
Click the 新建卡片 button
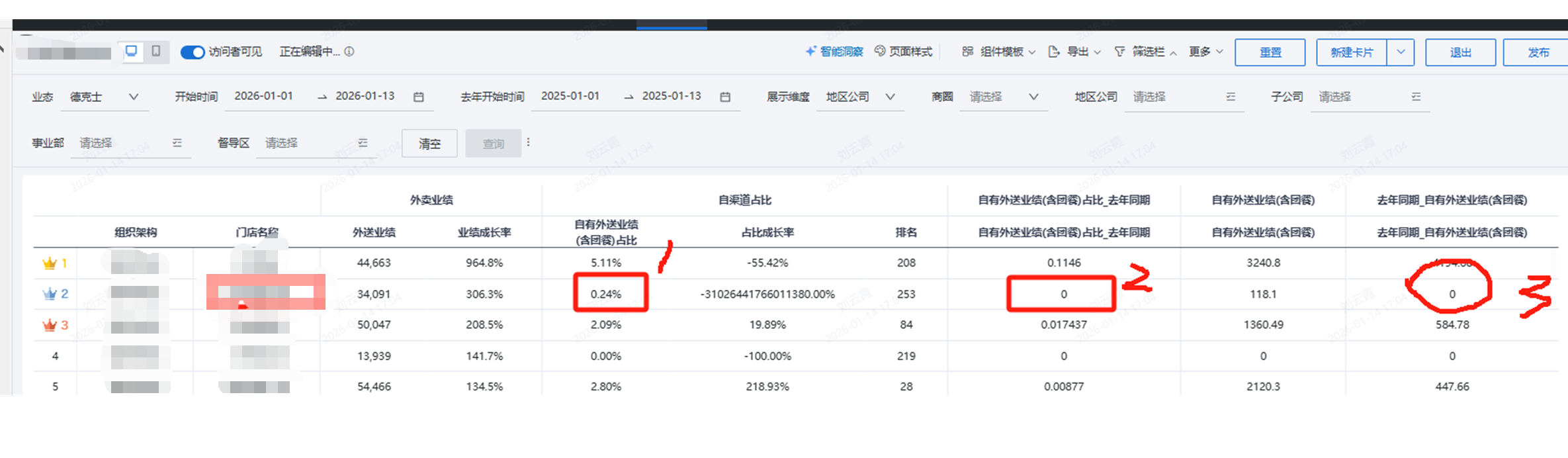[x=1352, y=52]
